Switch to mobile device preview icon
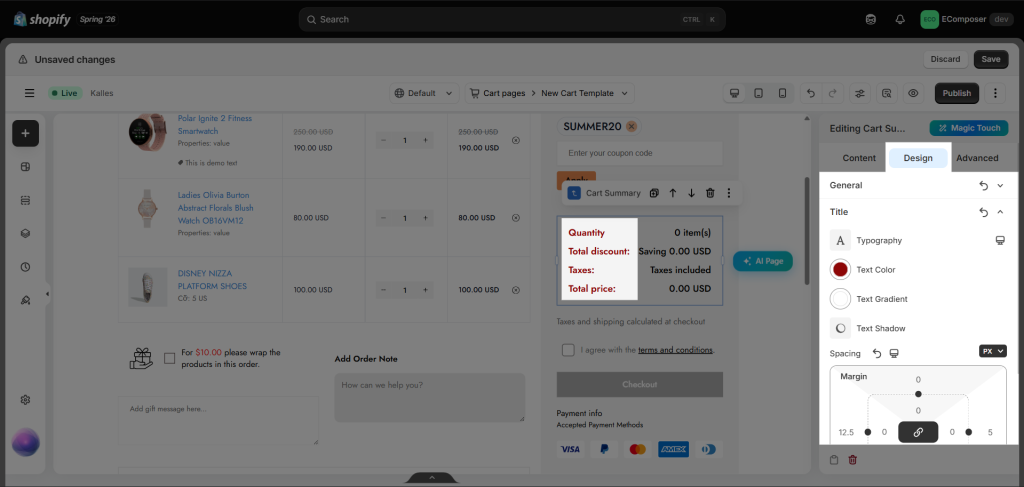 coord(782,93)
